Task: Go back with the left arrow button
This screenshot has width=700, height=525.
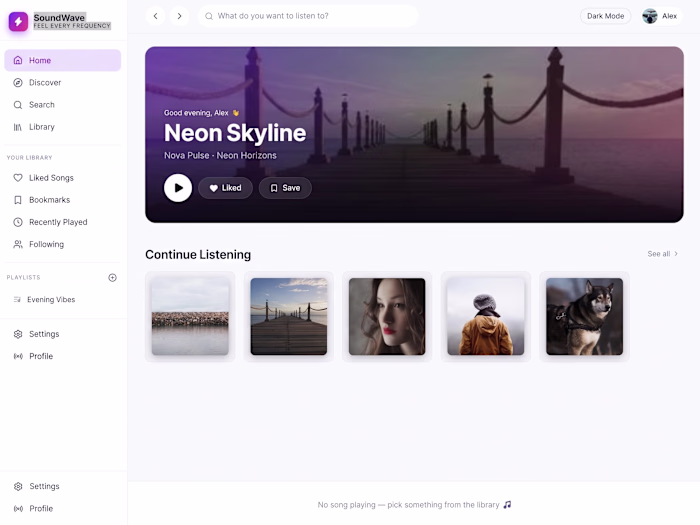Action: click(x=155, y=16)
